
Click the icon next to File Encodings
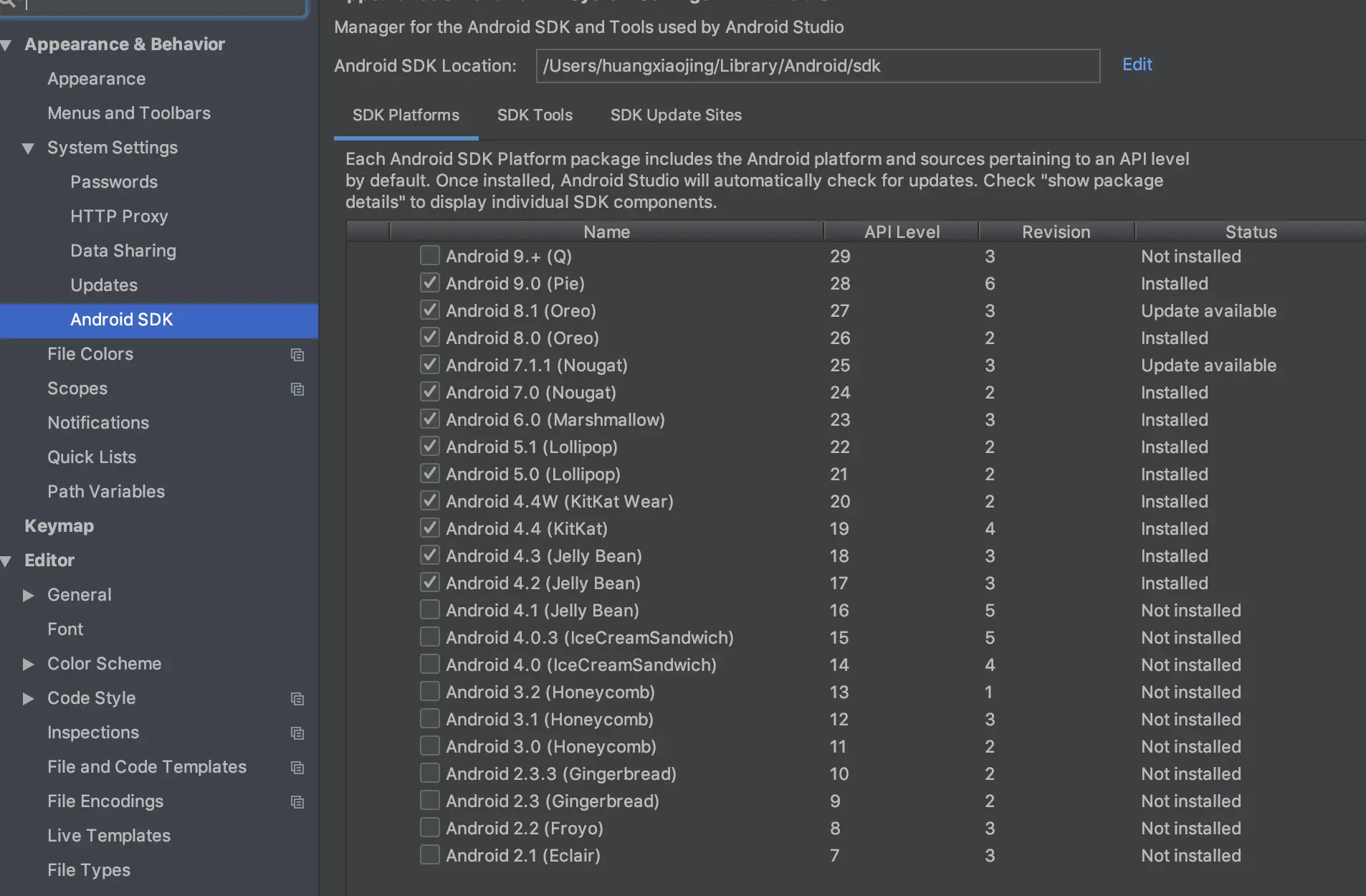click(x=297, y=802)
